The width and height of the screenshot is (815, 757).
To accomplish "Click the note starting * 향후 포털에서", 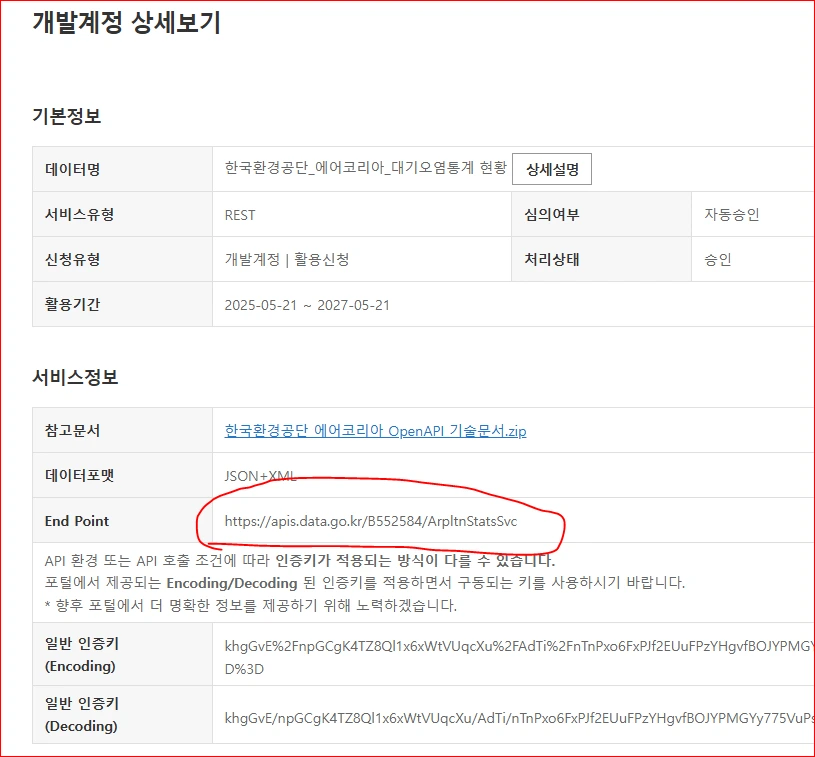I will pyautogui.click(x=251, y=605).
